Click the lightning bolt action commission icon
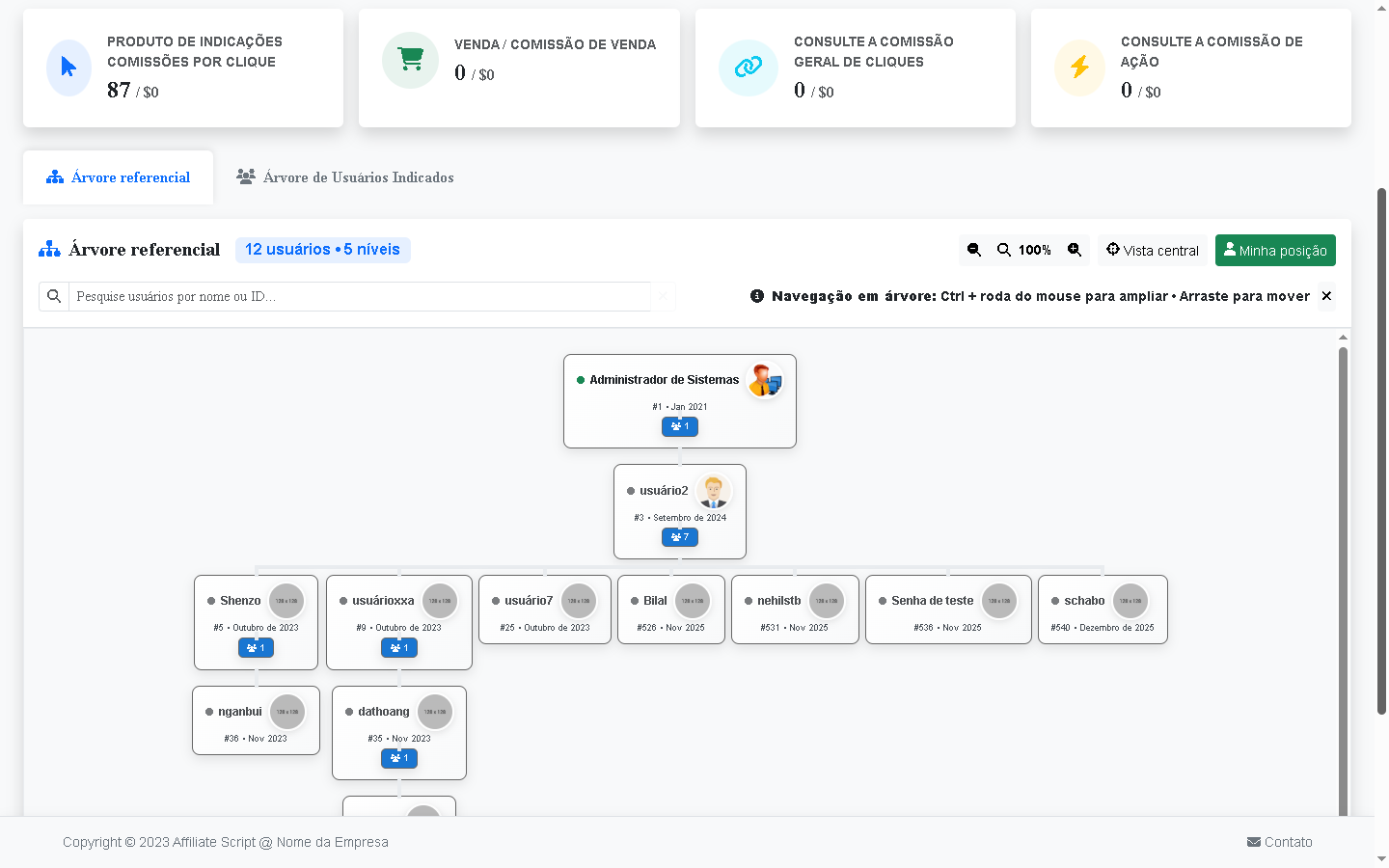1389x868 pixels. coord(1079,68)
